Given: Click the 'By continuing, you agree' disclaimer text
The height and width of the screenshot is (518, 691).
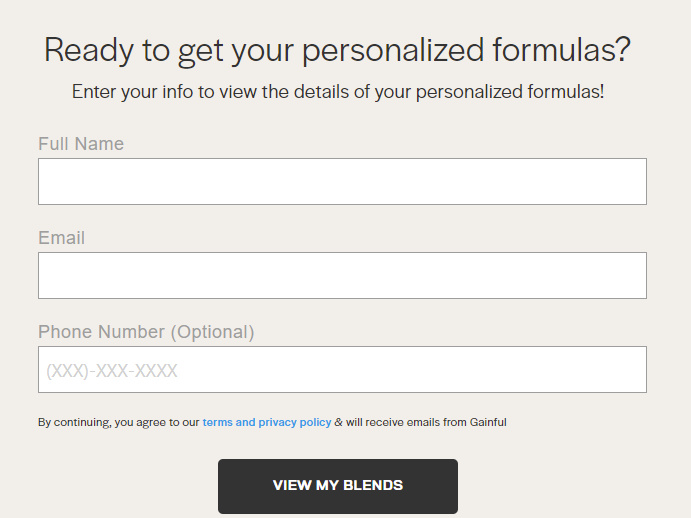Looking at the screenshot, I should click(118, 422).
